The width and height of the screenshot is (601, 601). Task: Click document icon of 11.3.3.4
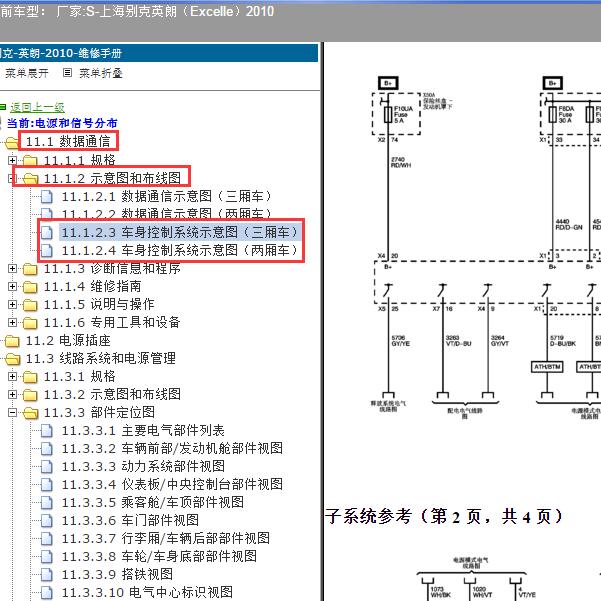46,485
